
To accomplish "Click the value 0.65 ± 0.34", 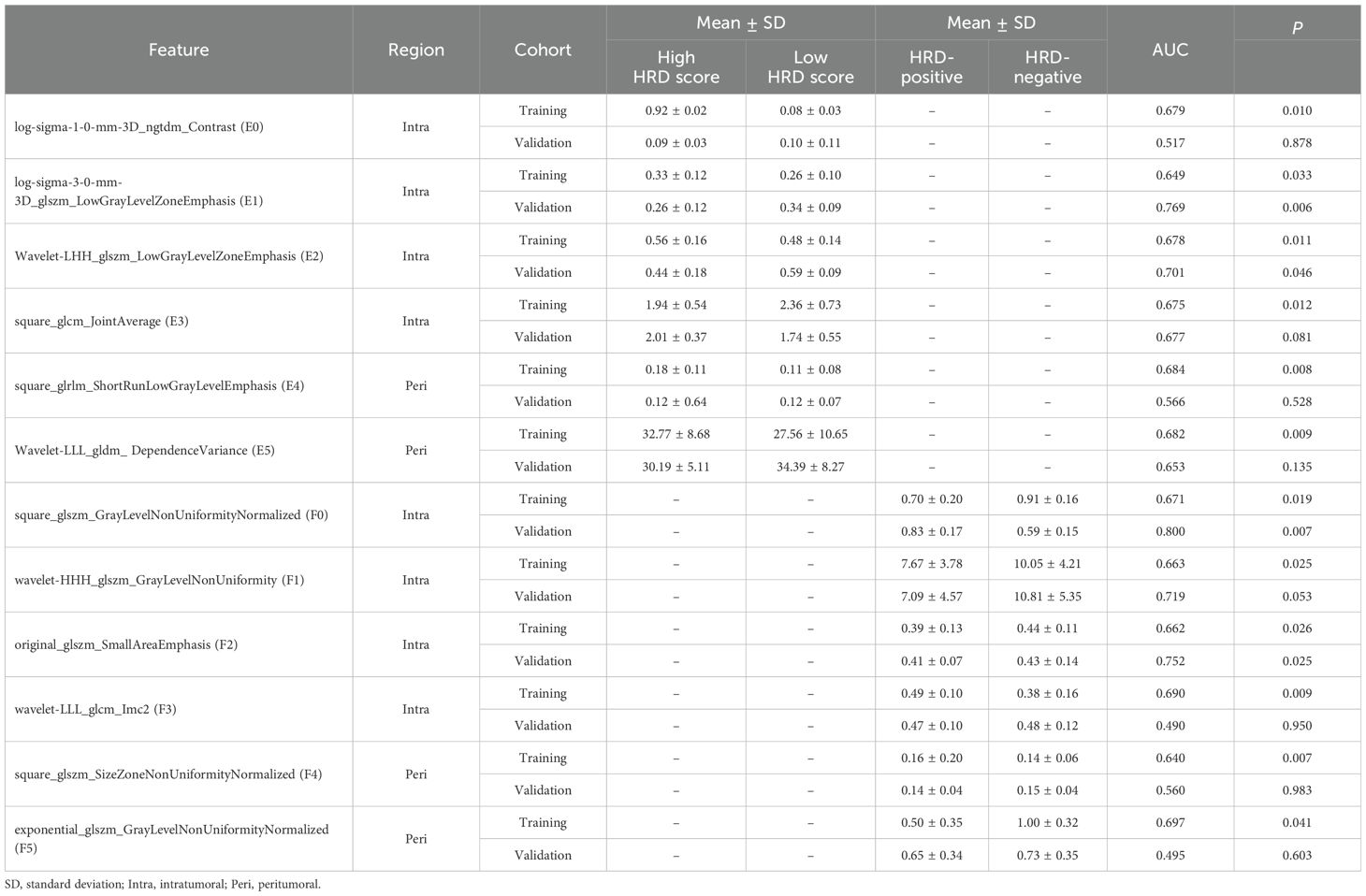I will pyautogui.click(x=932, y=855).
